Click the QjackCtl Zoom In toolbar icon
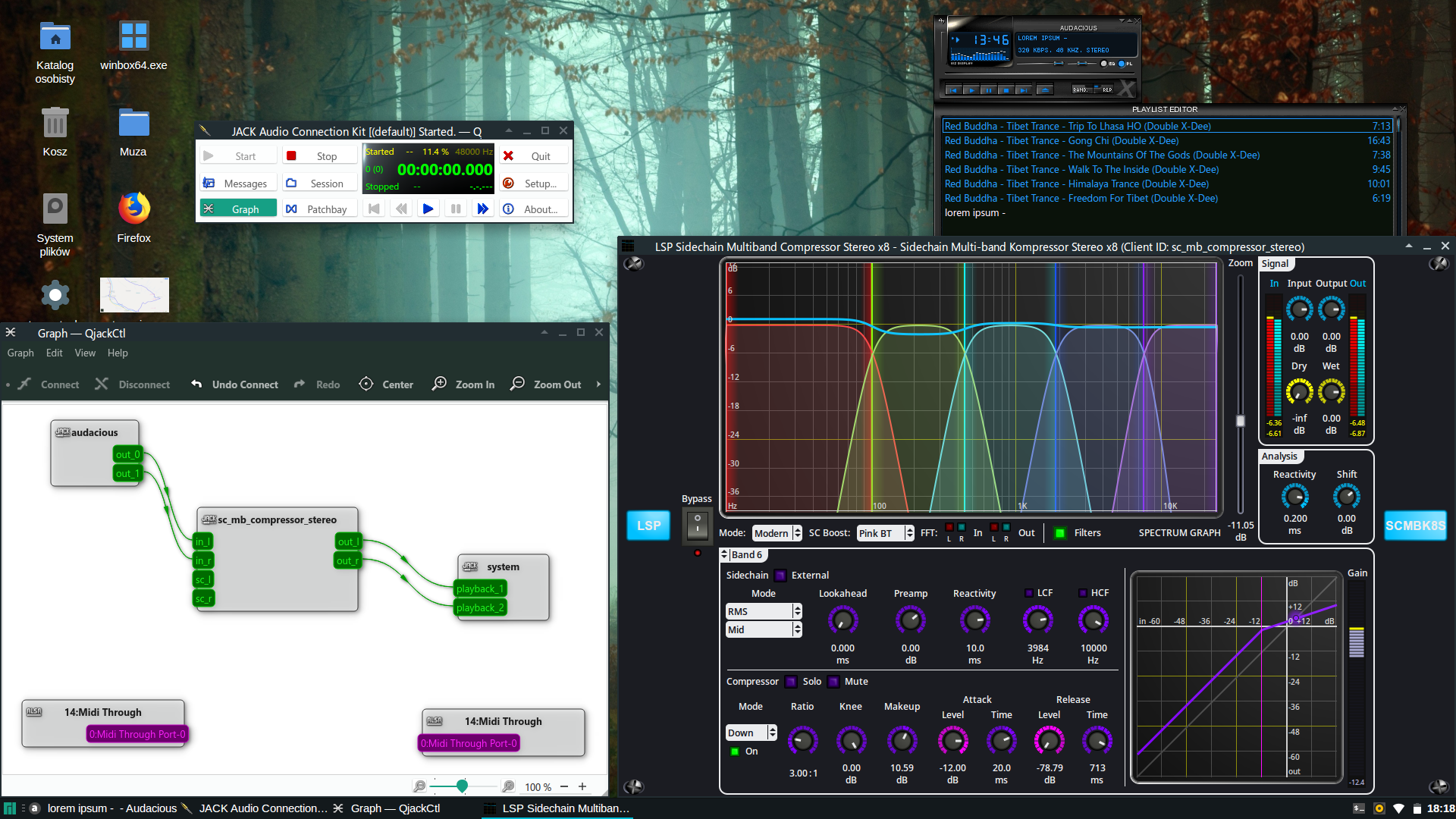 tap(439, 384)
